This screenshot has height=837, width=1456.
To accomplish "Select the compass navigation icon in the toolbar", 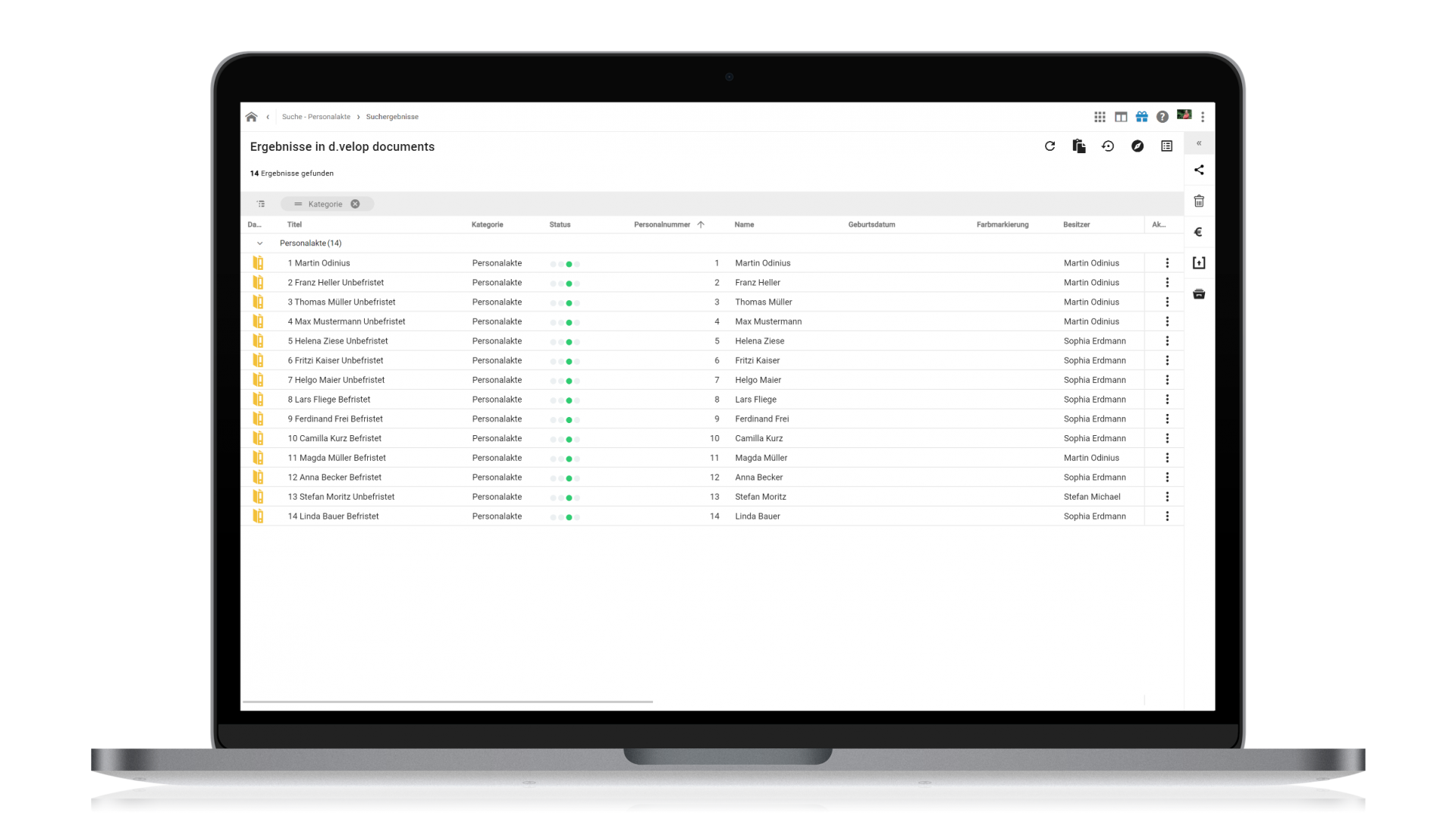I will [1137, 146].
